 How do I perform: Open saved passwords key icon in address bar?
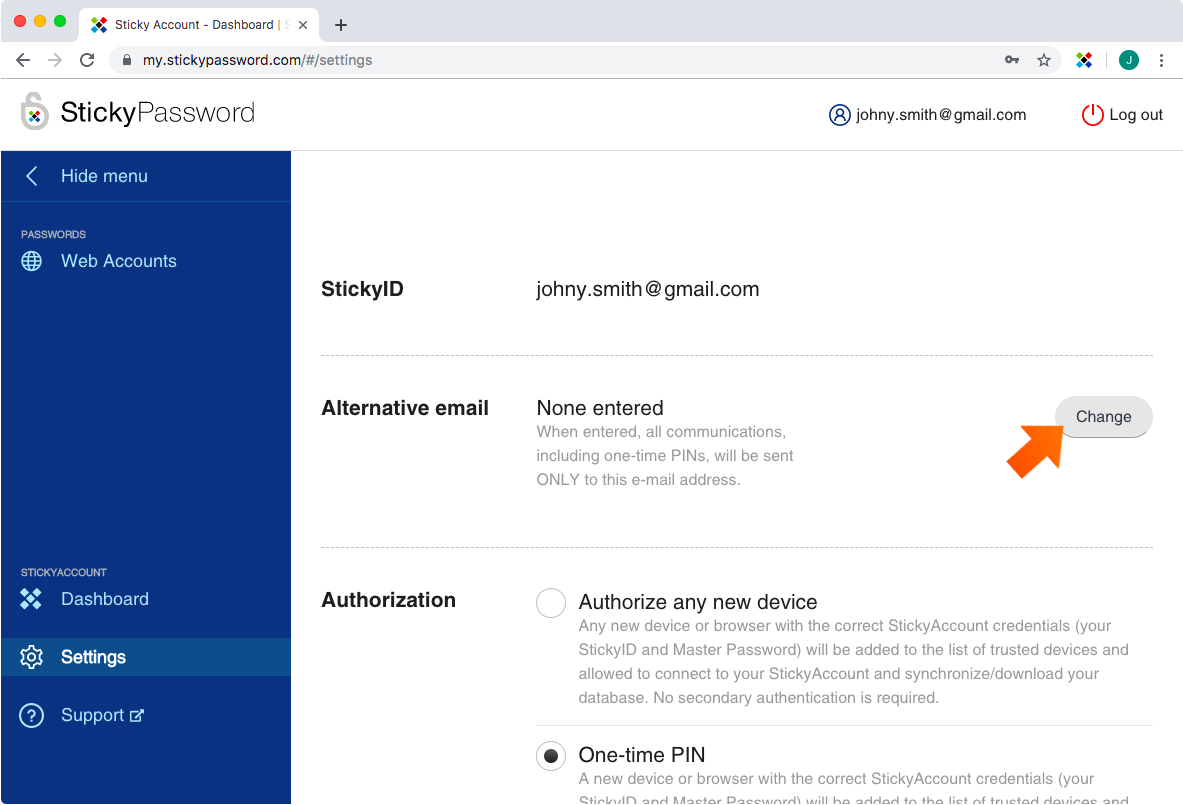[1012, 60]
